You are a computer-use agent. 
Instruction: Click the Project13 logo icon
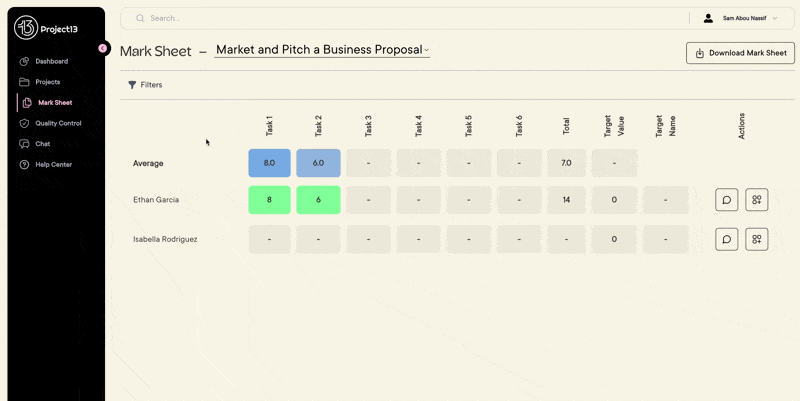coord(26,28)
